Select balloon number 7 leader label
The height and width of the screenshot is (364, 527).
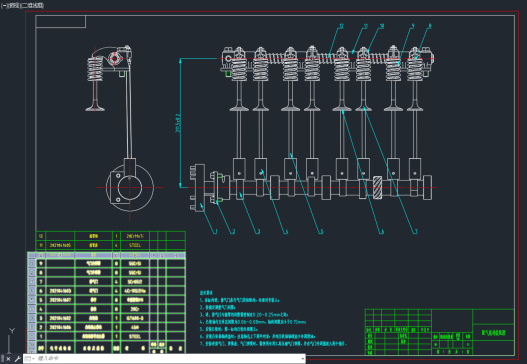[416, 232]
